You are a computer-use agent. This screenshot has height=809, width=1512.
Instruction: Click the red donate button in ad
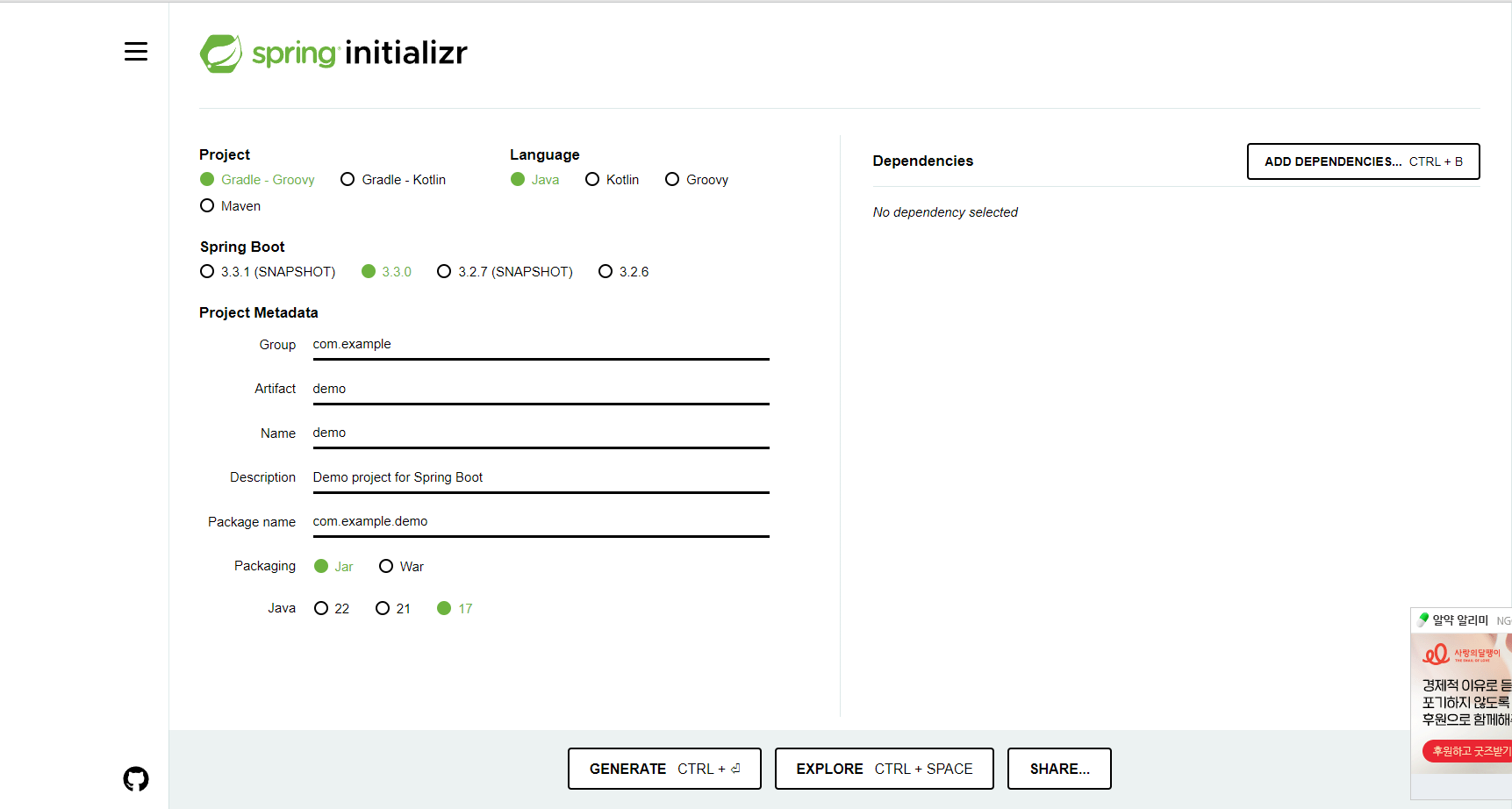point(1467,751)
